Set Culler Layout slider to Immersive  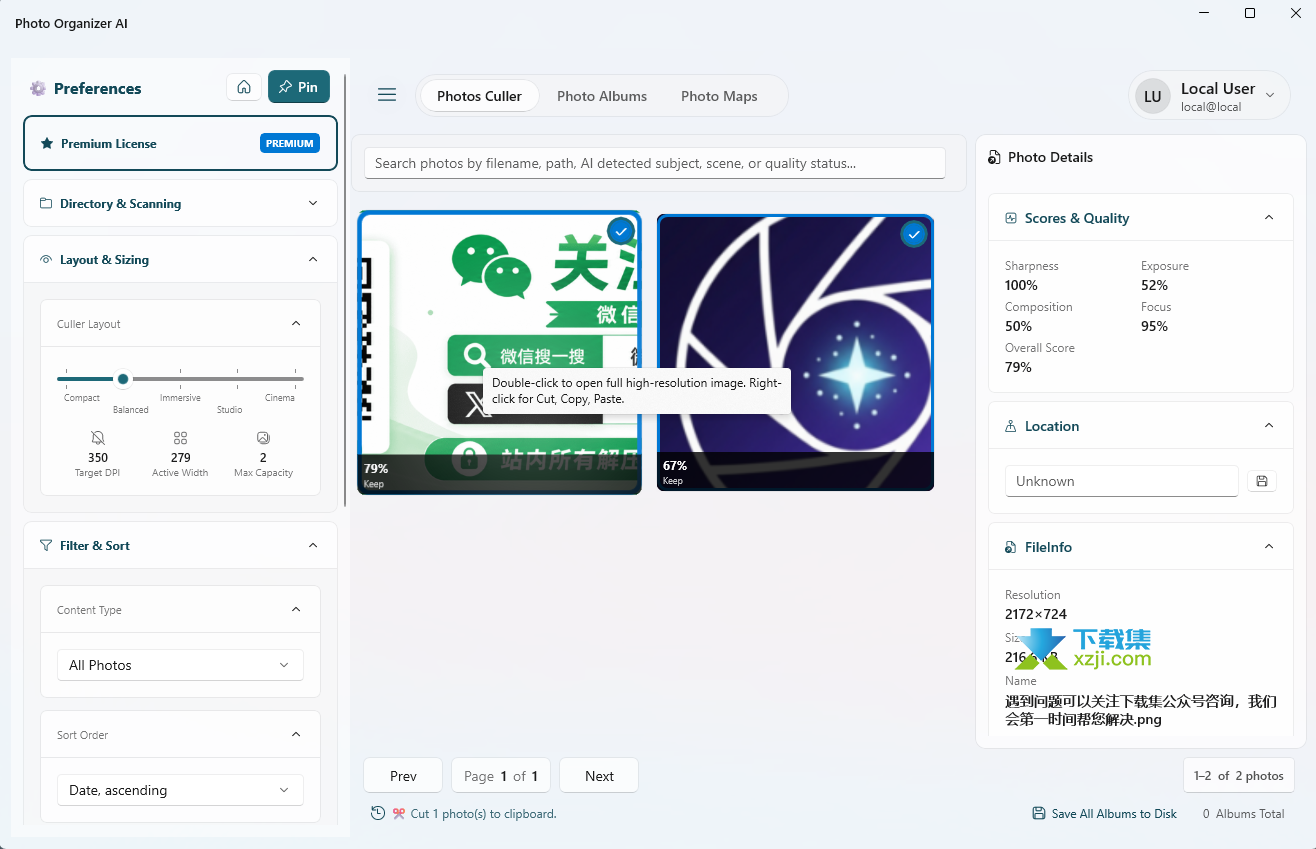181,379
